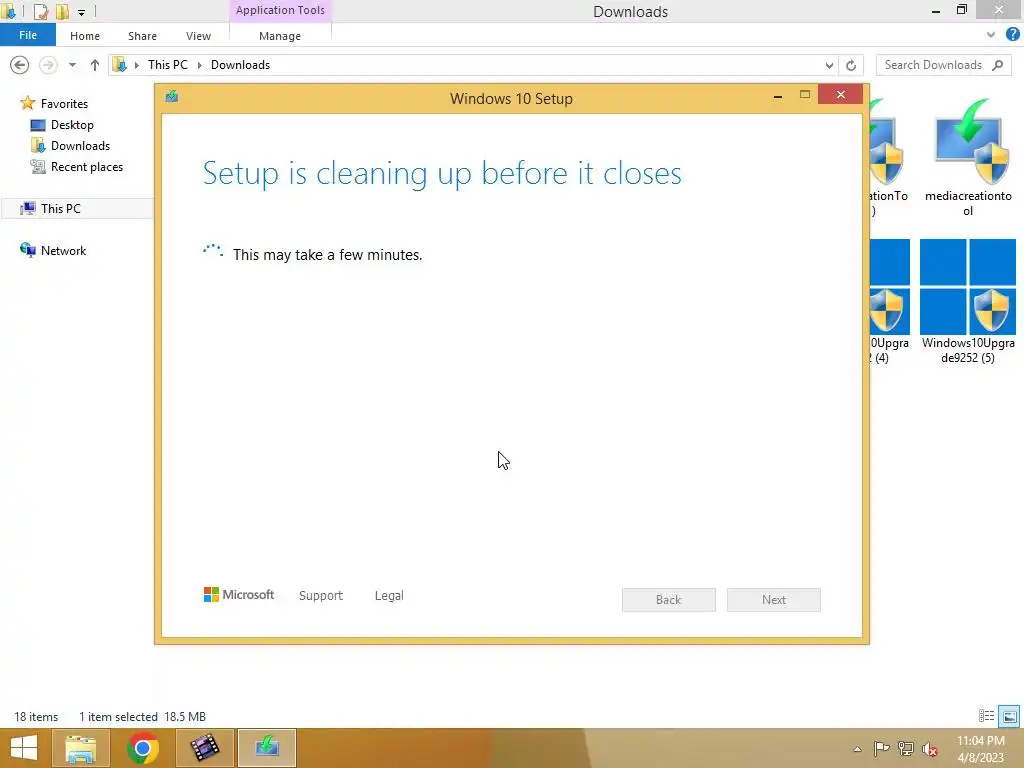Launch Google Chrome from the taskbar
The width and height of the screenshot is (1024, 768).
[142, 748]
